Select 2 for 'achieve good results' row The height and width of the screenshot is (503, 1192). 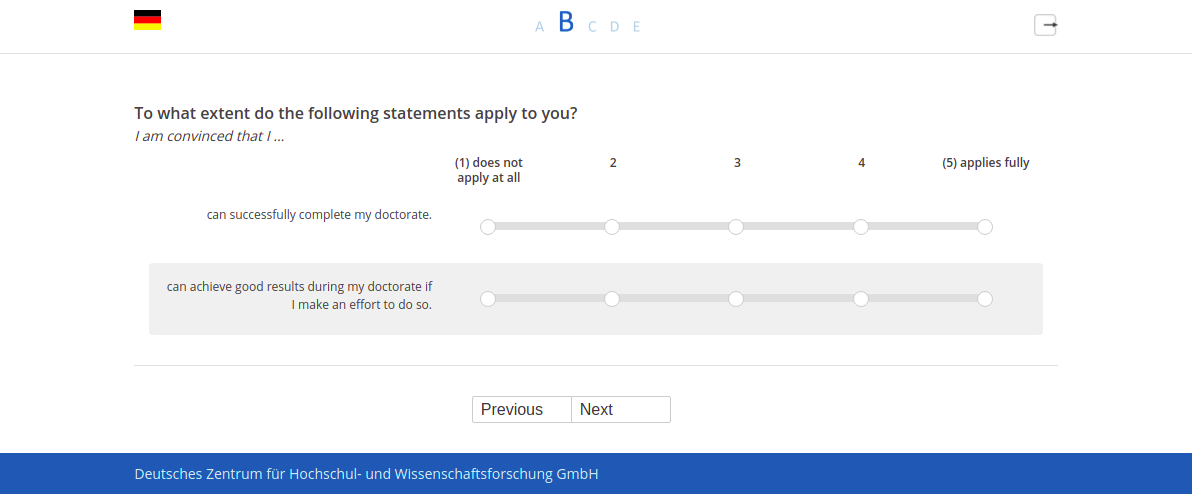[x=612, y=299]
